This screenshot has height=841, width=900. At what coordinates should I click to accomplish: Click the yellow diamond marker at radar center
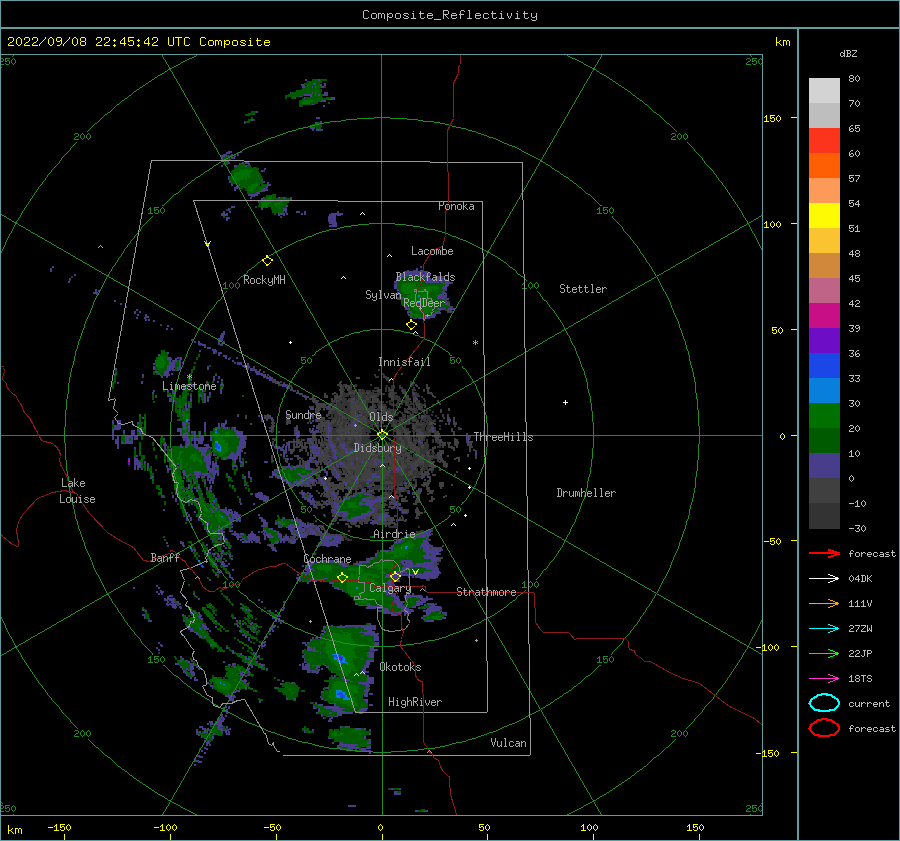382,435
